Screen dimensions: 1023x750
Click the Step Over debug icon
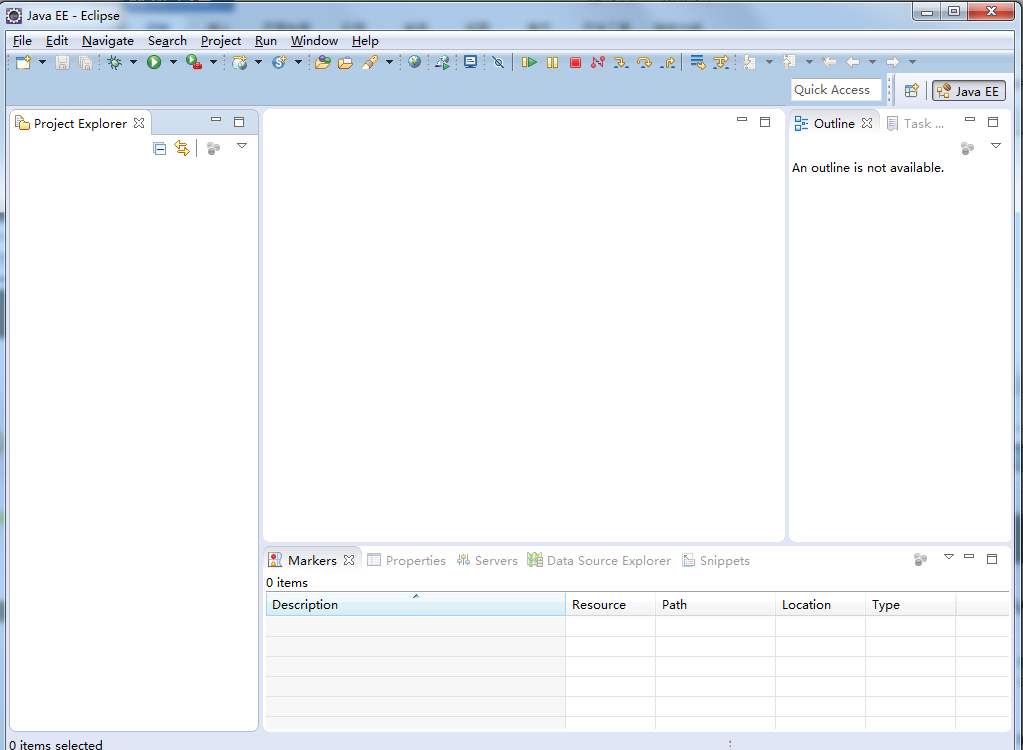644,62
